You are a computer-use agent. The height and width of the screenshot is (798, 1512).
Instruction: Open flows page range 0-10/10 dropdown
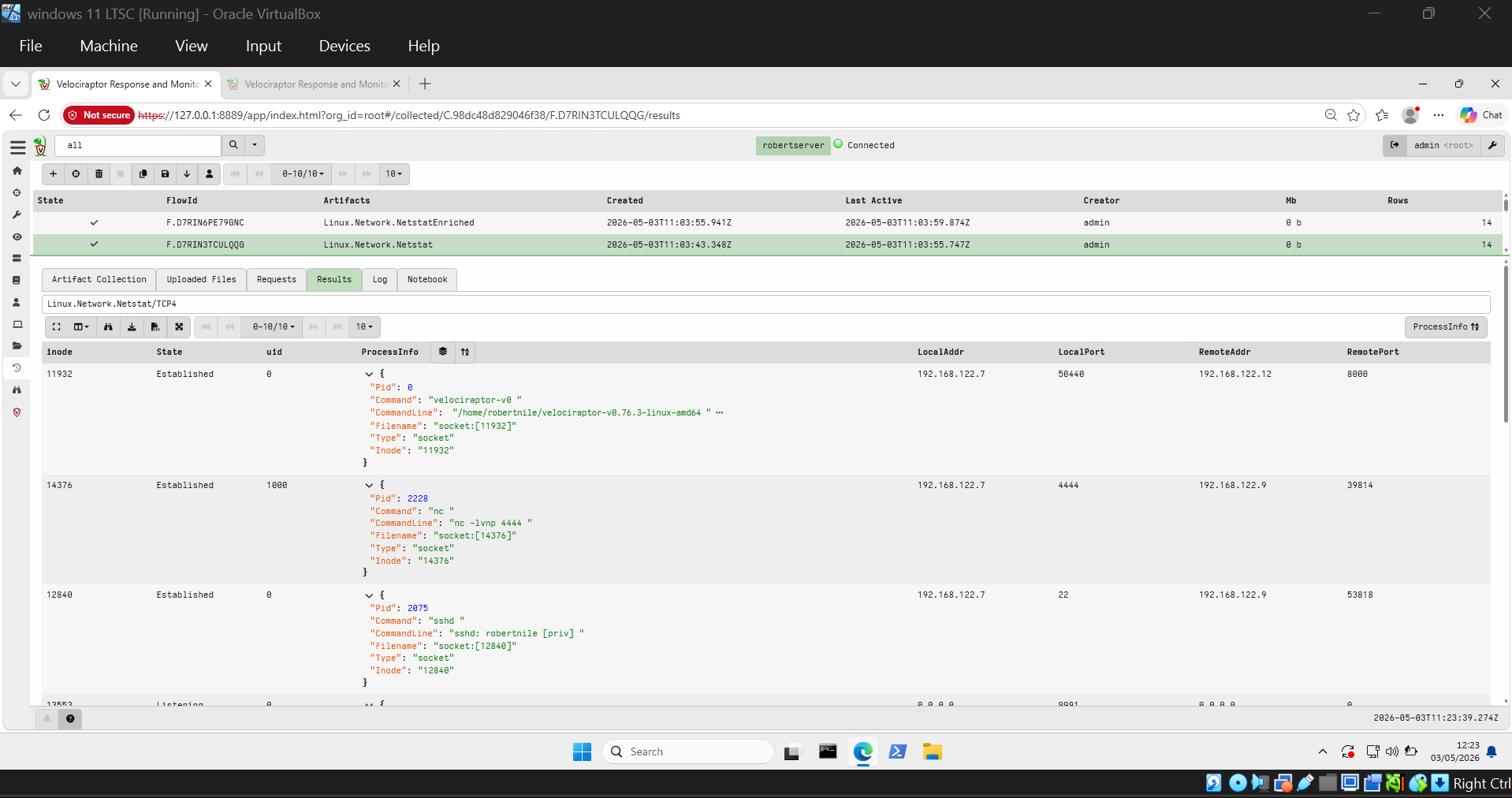click(x=303, y=173)
